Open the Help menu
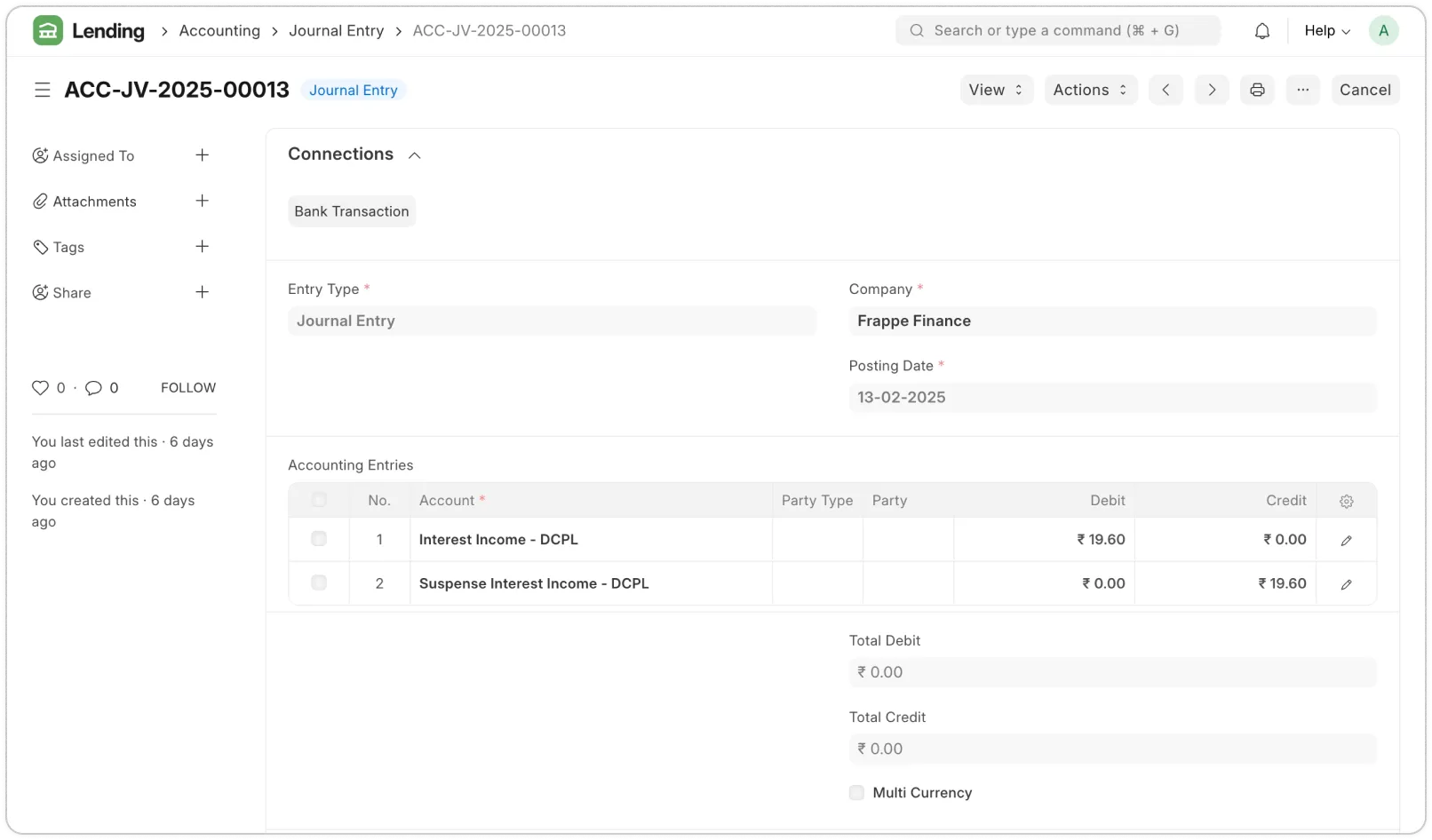The width and height of the screenshot is (1432, 840). click(1325, 29)
